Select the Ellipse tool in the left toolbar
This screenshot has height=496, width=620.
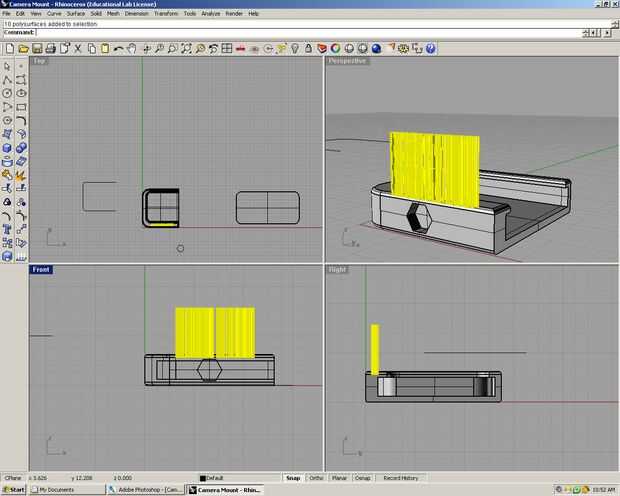21,93
